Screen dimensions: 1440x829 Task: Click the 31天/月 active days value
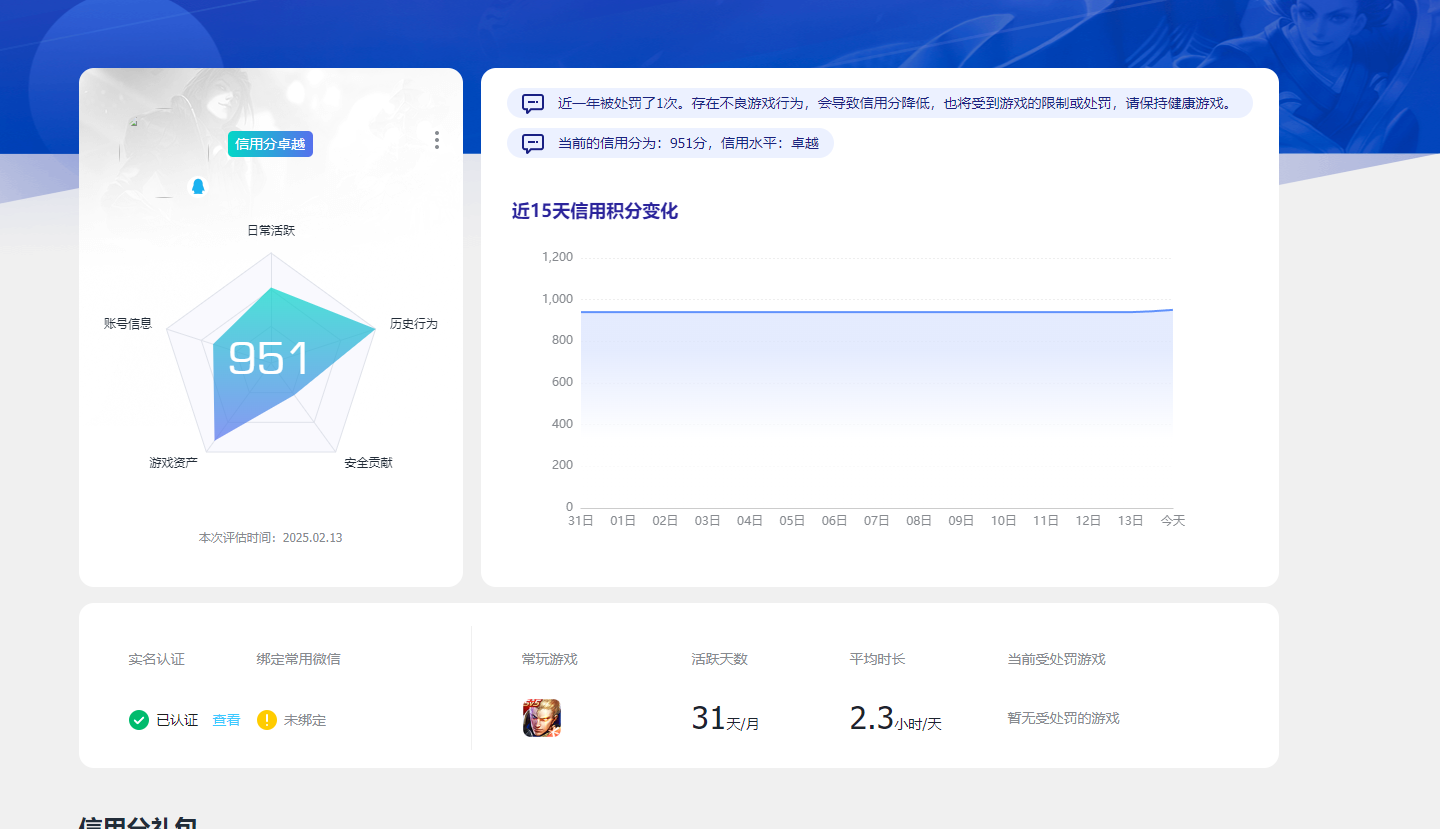tap(725, 719)
